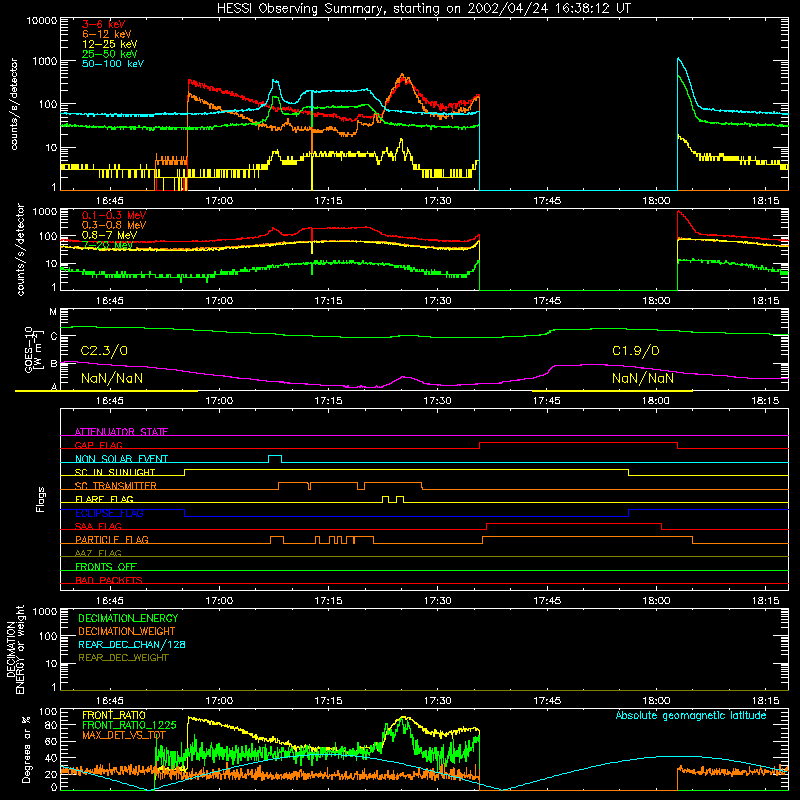
Task: Click the cyan 50-100 keV legend label
Action: (113, 64)
